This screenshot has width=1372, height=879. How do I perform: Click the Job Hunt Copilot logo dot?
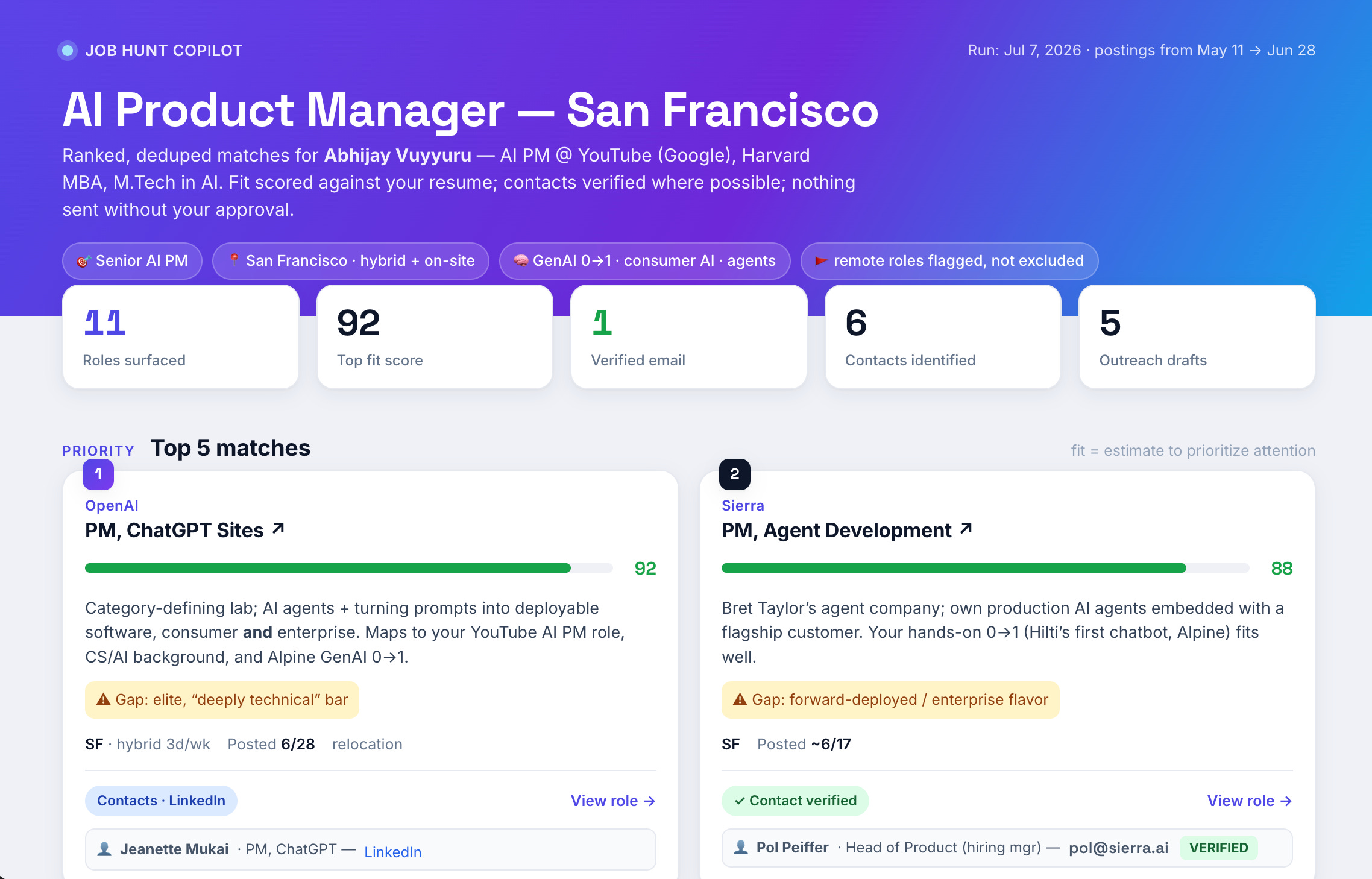coord(68,51)
